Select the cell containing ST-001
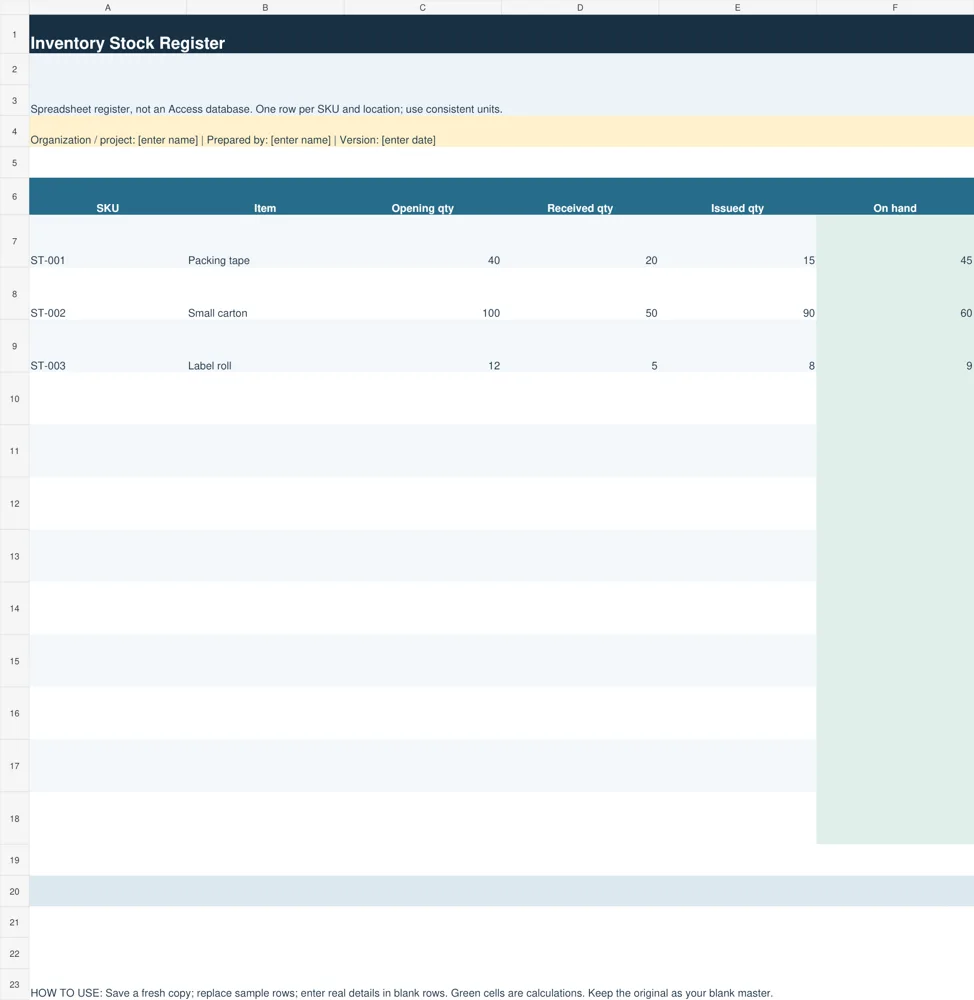Viewport: 974px width, 1000px height. 108,241
